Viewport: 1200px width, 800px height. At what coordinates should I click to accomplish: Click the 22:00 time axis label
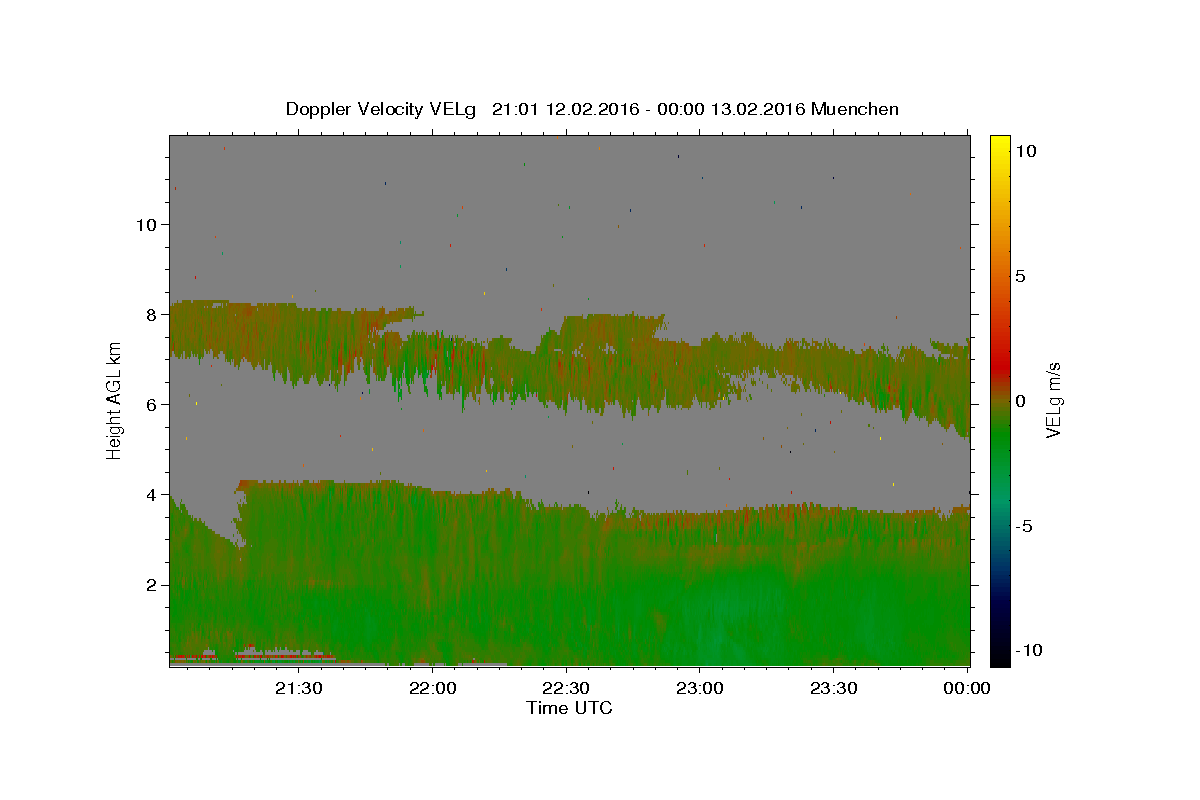pyautogui.click(x=433, y=688)
